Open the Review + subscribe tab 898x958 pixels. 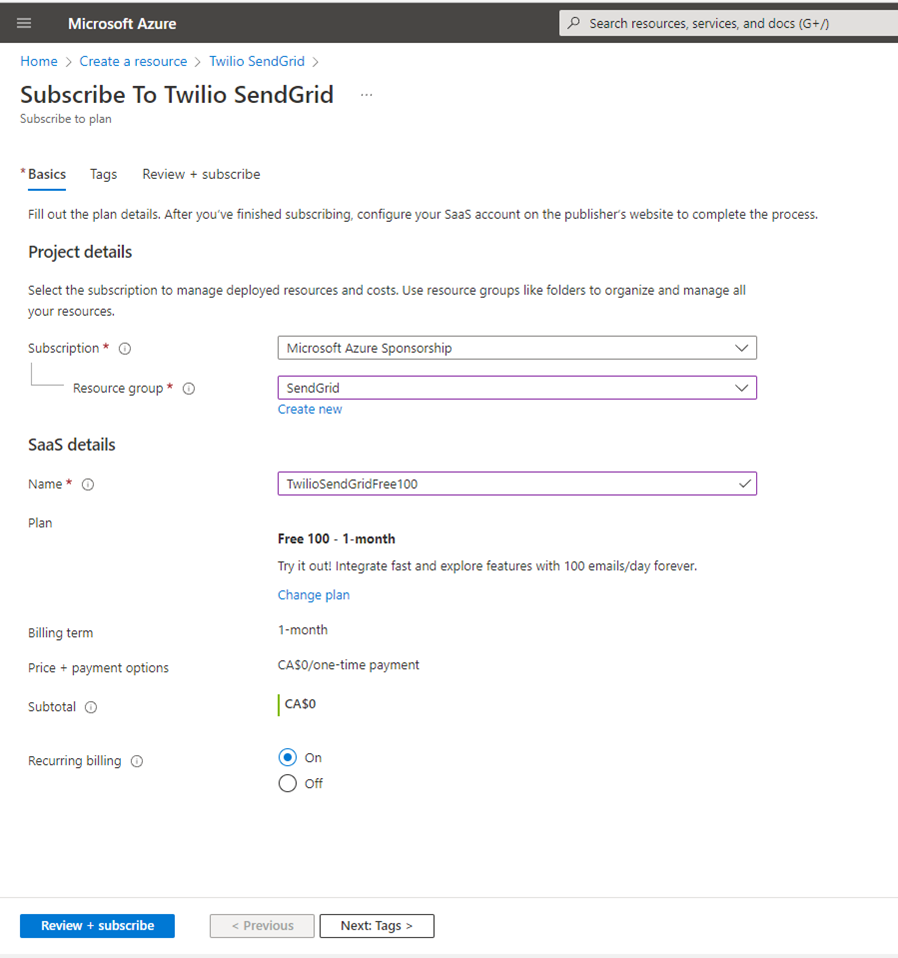pos(201,174)
